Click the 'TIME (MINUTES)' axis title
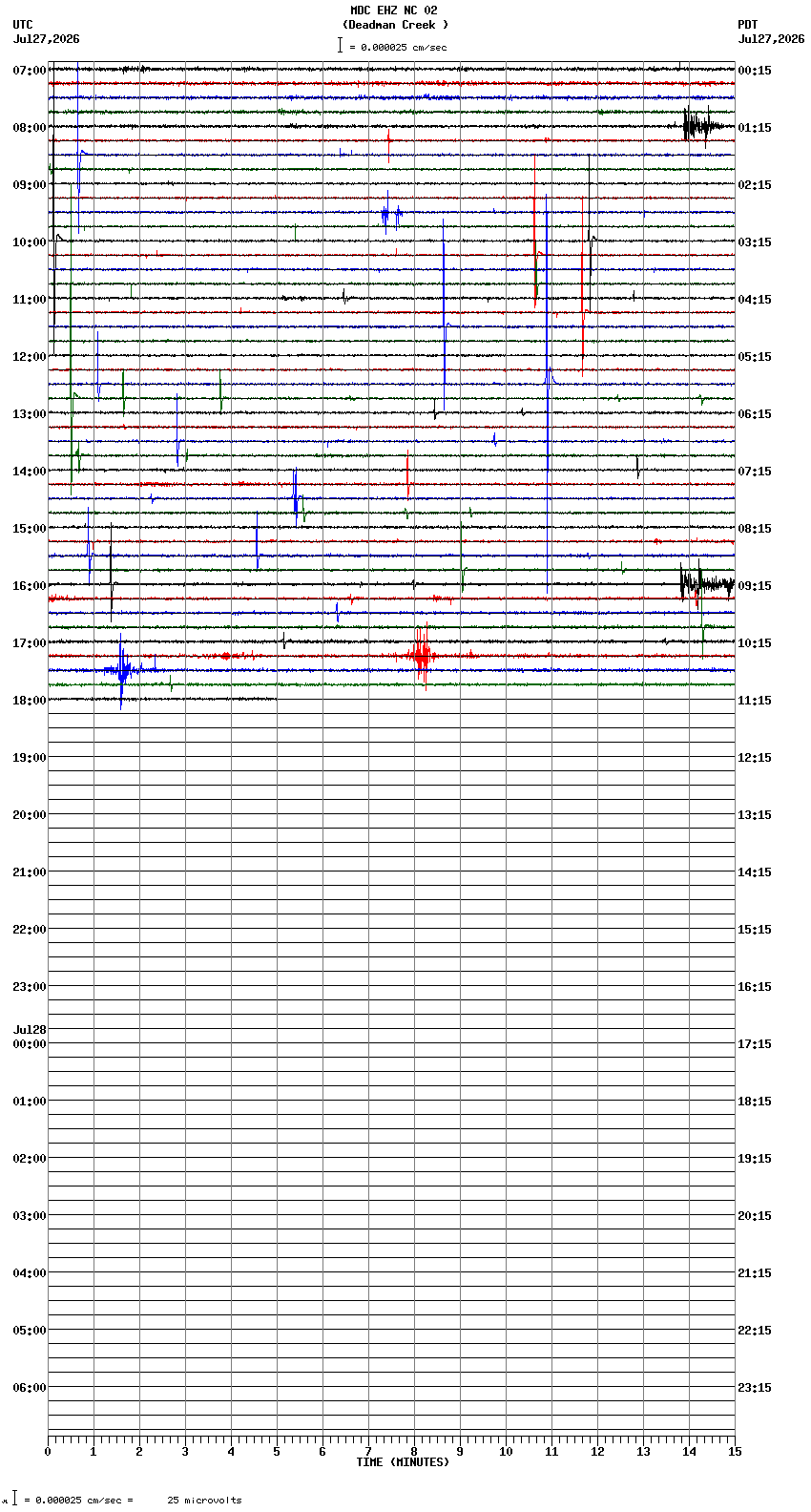Viewport: 811px width, 1512px height. pyautogui.click(x=403, y=1462)
